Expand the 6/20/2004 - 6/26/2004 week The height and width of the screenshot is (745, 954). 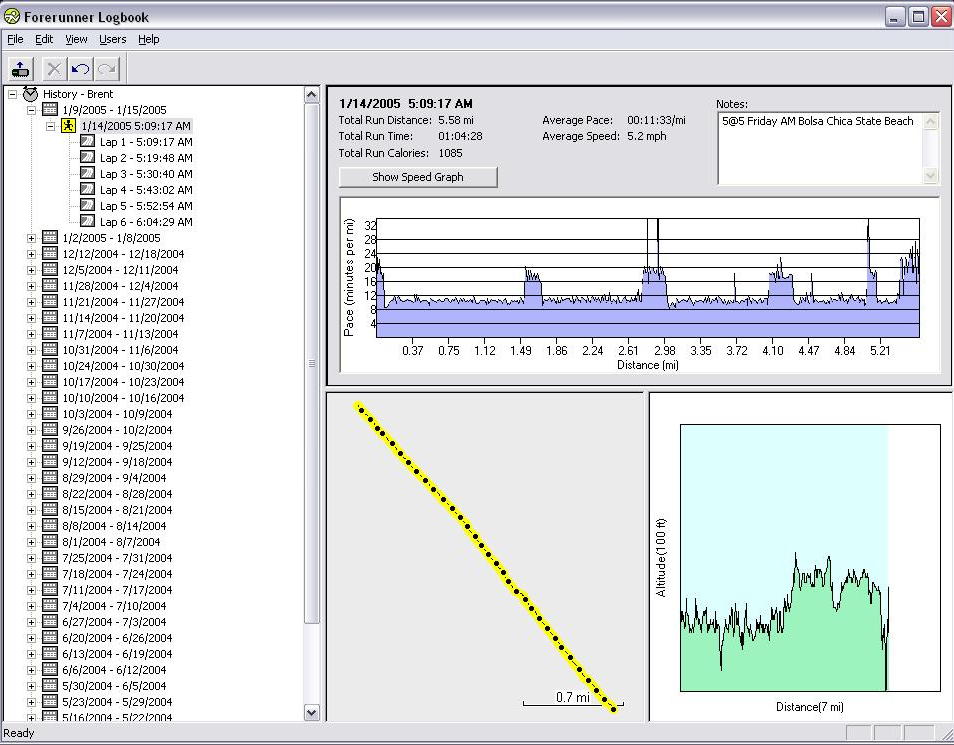coord(32,638)
